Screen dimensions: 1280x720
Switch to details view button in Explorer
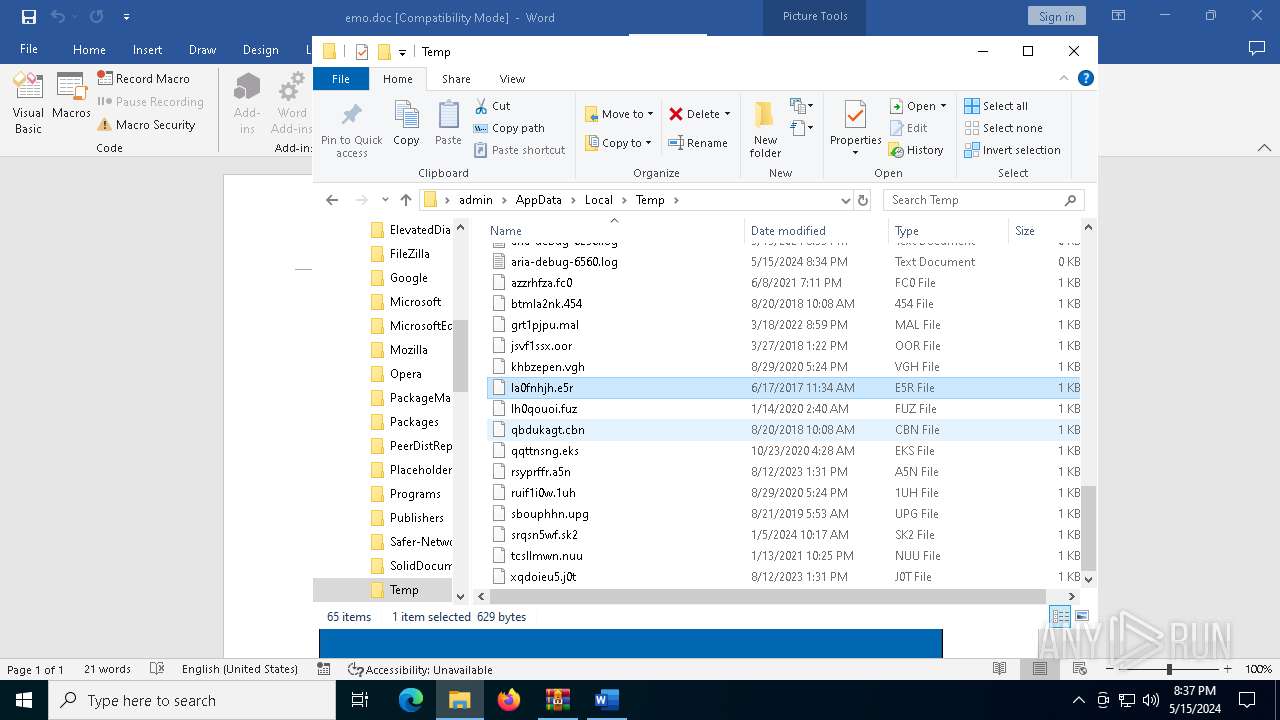tap(1060, 617)
